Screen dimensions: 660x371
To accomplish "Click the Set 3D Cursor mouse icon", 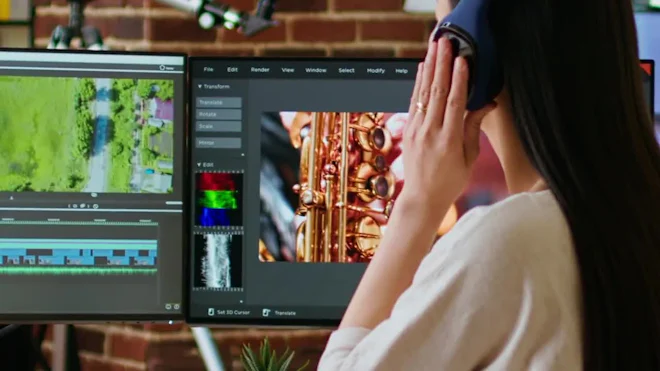I will pyautogui.click(x=211, y=312).
